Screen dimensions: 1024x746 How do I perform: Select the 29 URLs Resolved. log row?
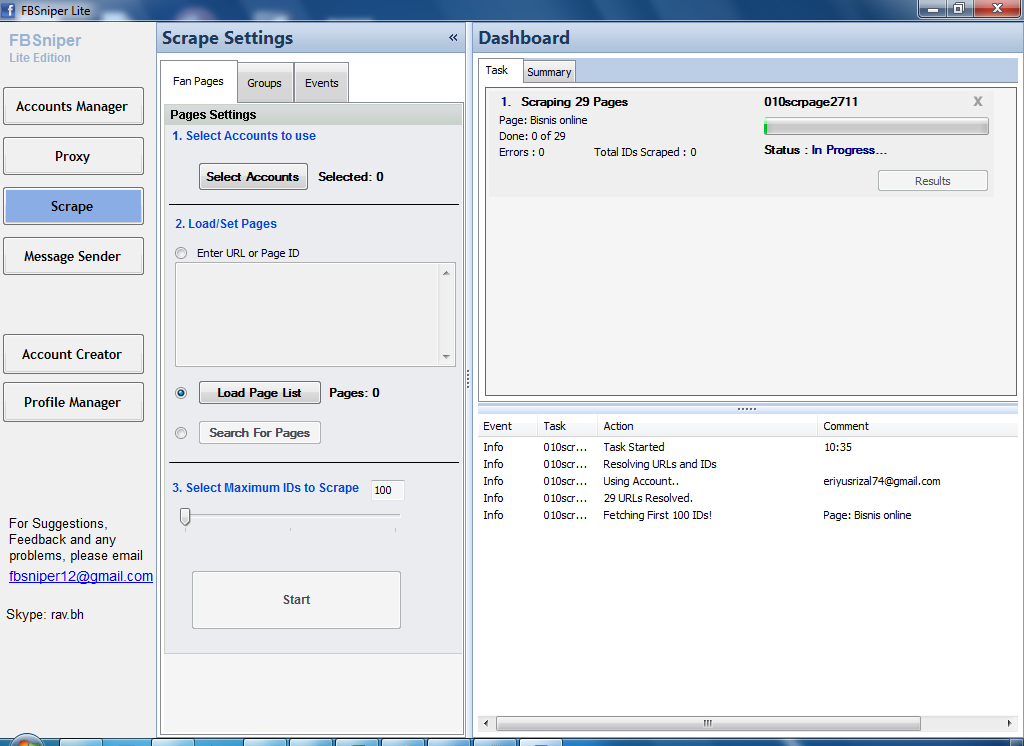[x=748, y=498]
